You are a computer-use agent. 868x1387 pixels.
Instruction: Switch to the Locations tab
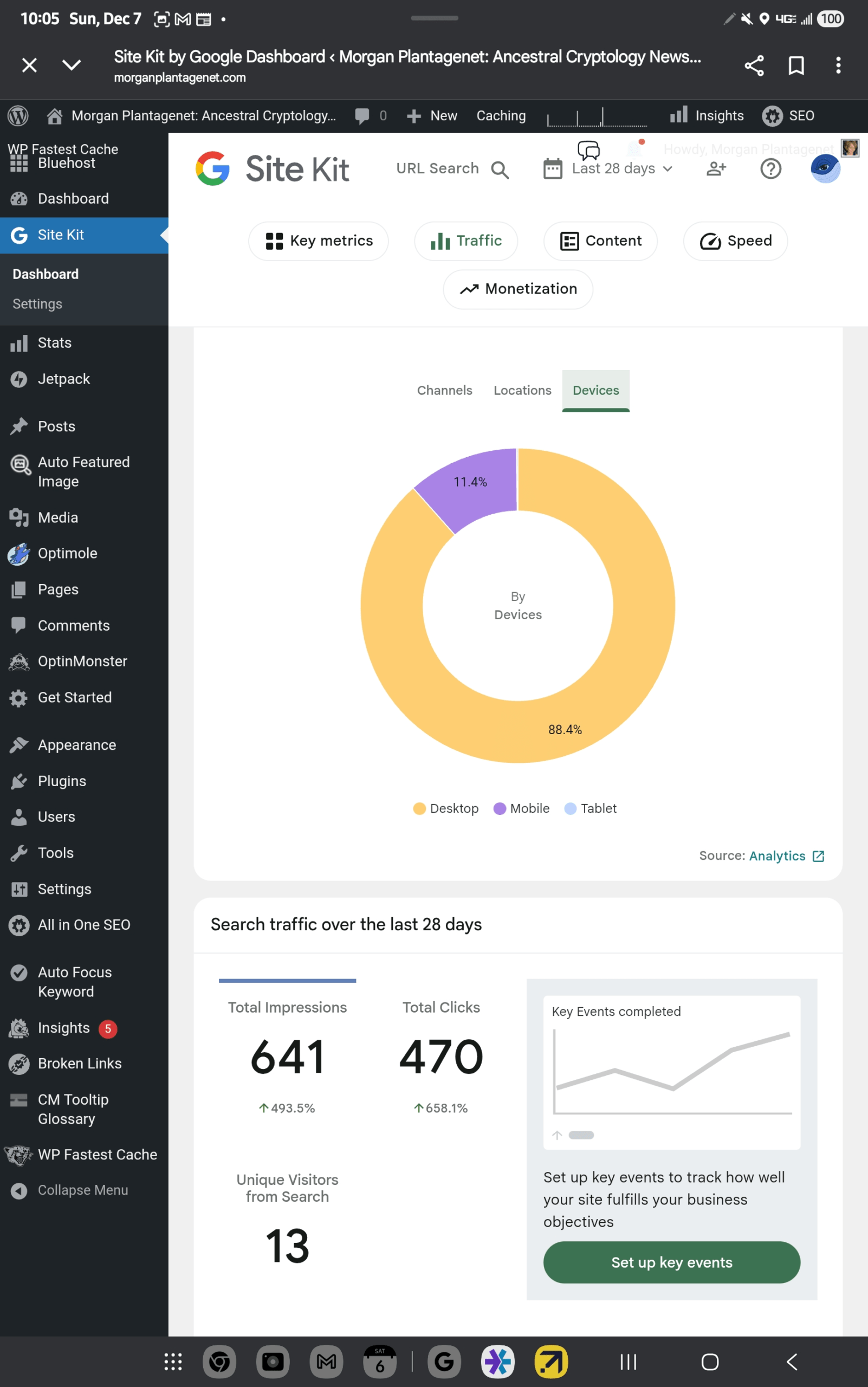522,391
